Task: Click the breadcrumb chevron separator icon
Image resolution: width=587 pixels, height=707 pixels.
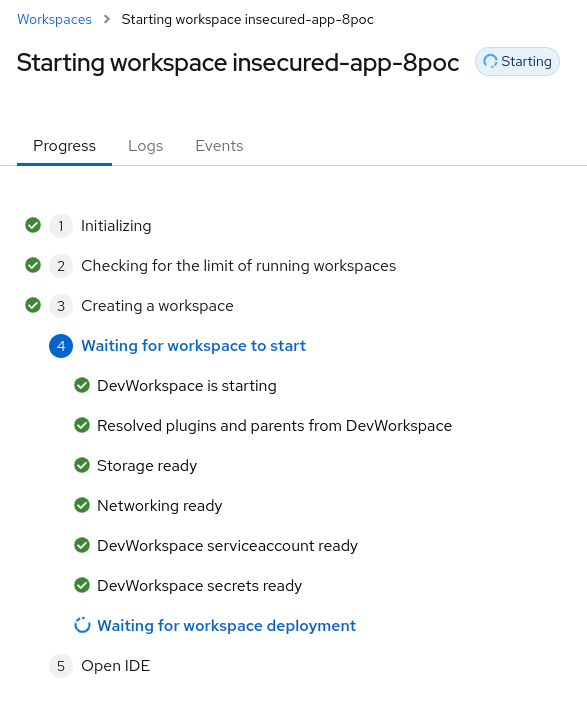Action: [x=107, y=19]
